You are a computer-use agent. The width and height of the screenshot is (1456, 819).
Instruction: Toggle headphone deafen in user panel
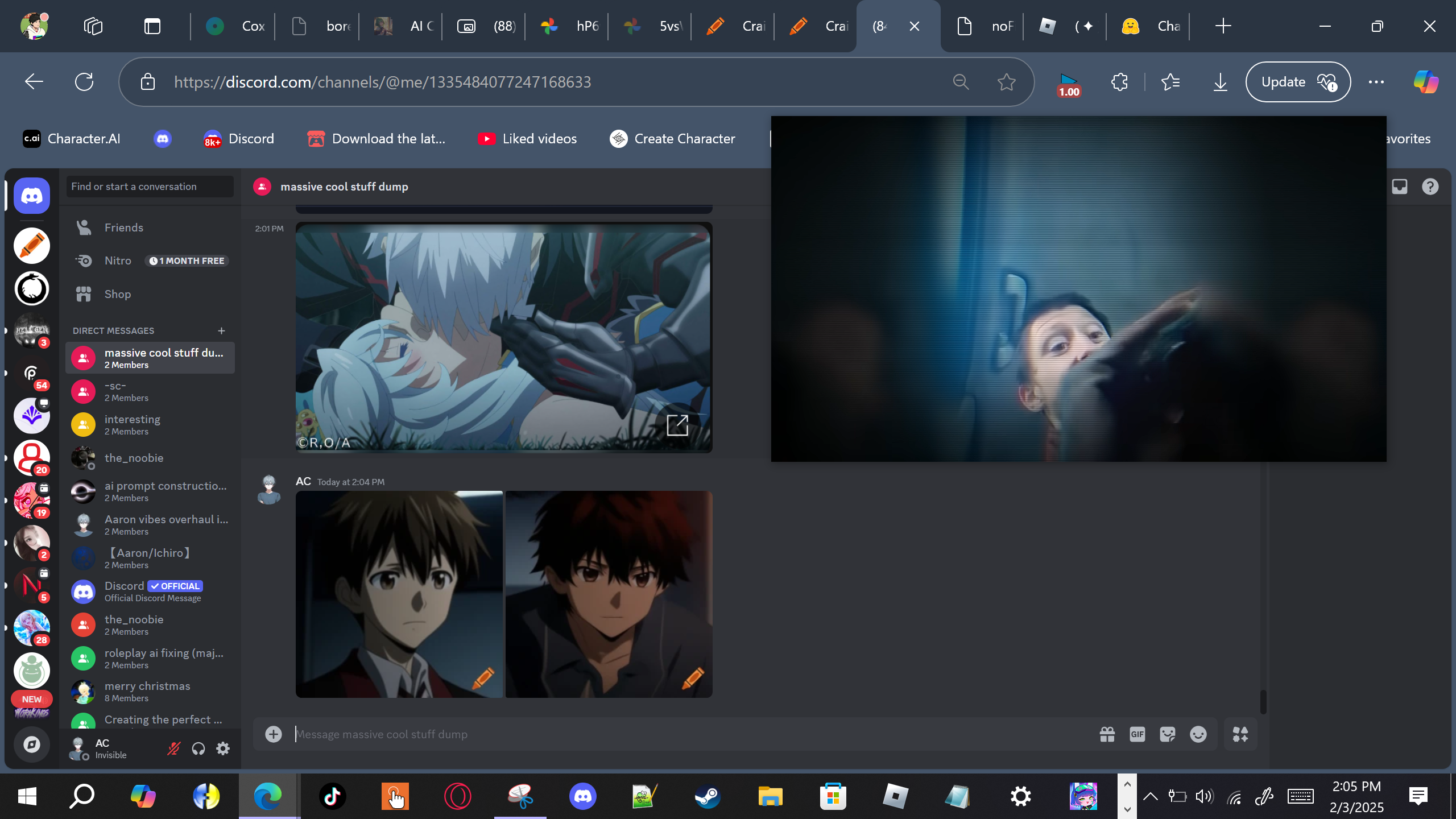[x=198, y=748]
